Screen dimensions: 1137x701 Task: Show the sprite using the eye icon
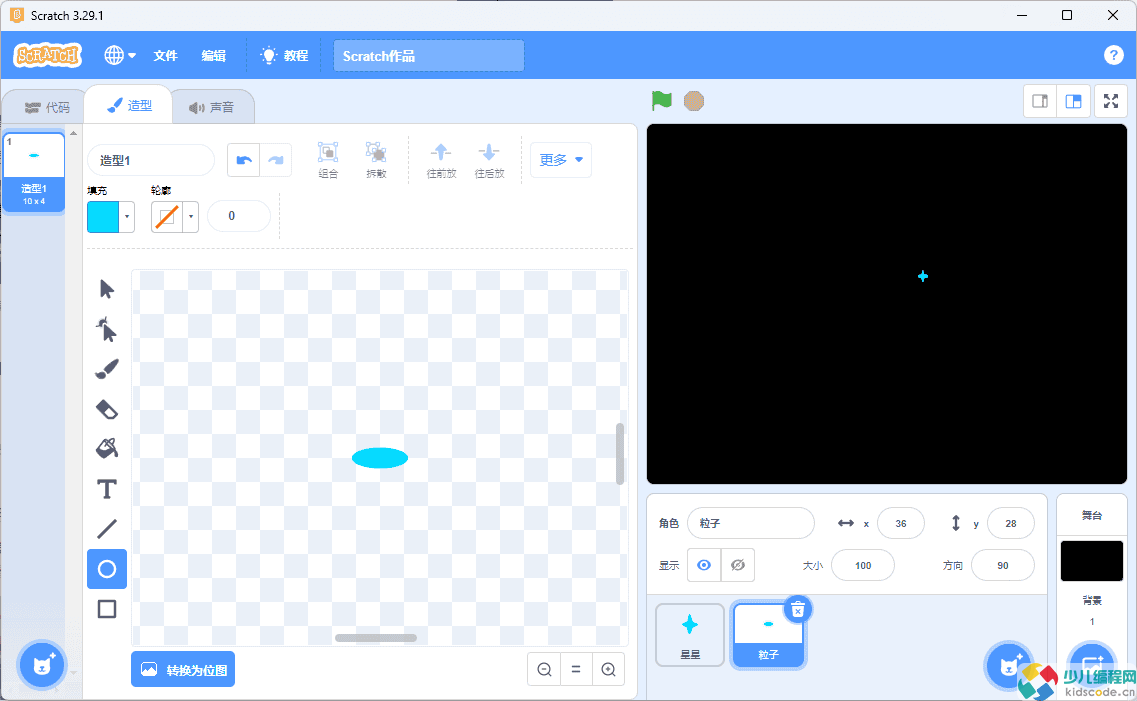pos(704,565)
